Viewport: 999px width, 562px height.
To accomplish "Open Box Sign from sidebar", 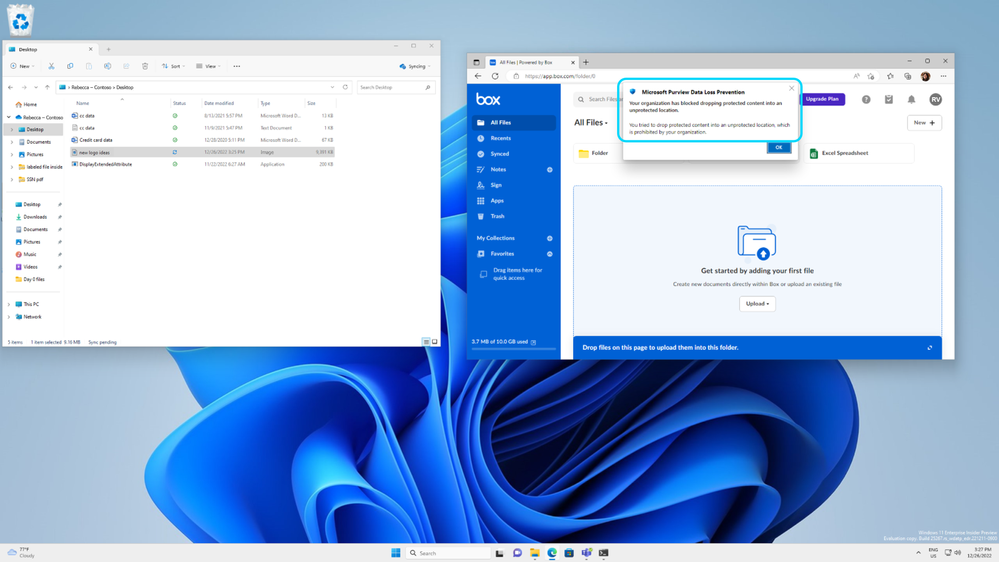I will pos(496,185).
